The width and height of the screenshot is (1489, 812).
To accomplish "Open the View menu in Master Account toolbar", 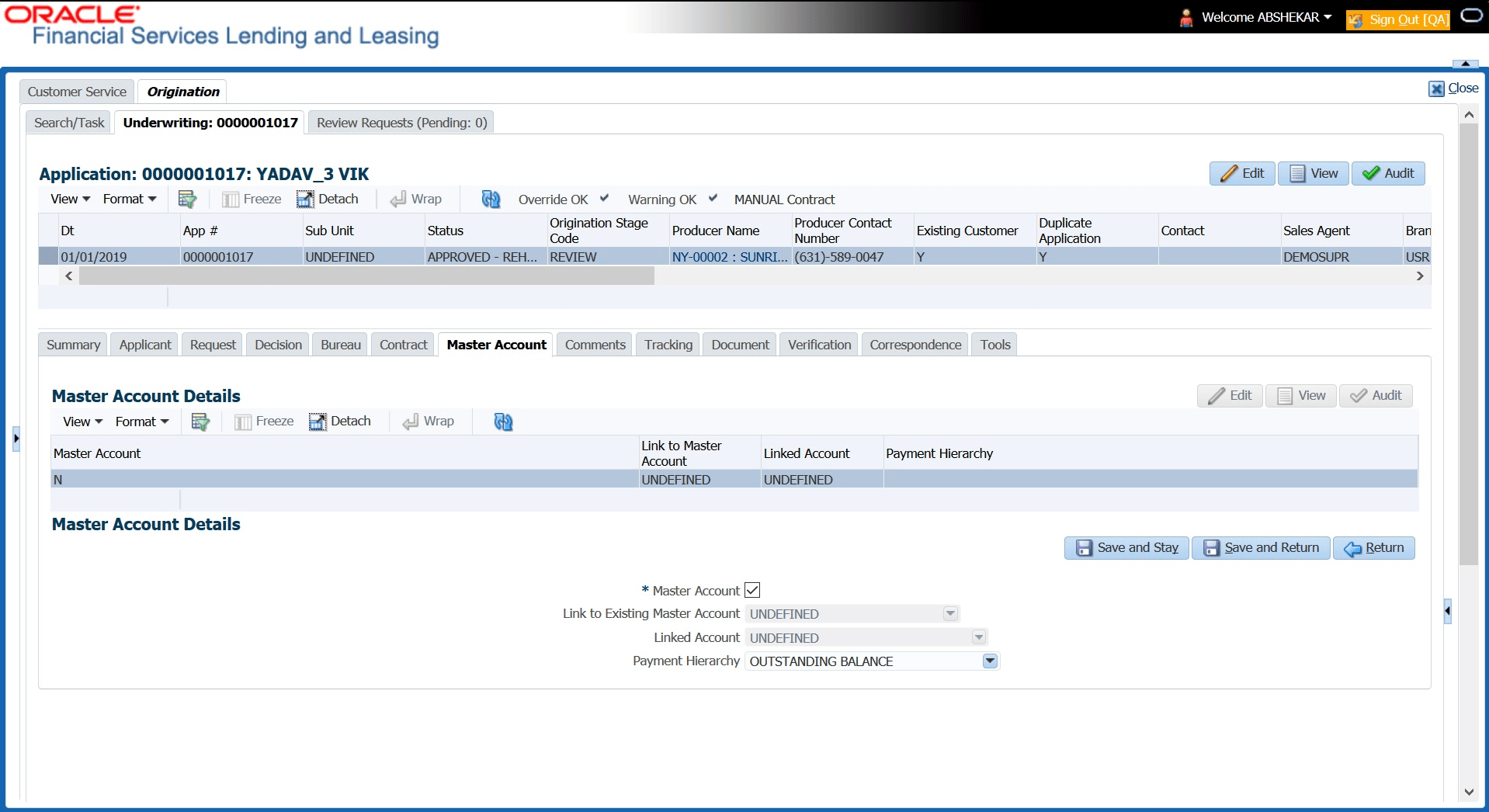I will pos(83,422).
